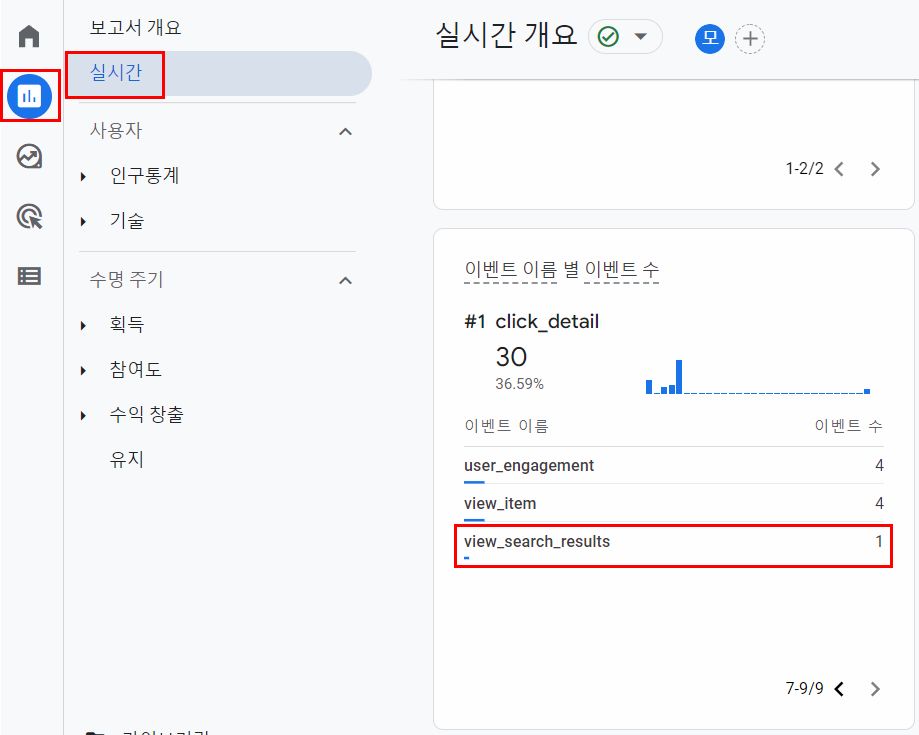Image resolution: width=919 pixels, height=735 pixels.
Task: Expand the 기술 tree item
Action: click(83, 221)
